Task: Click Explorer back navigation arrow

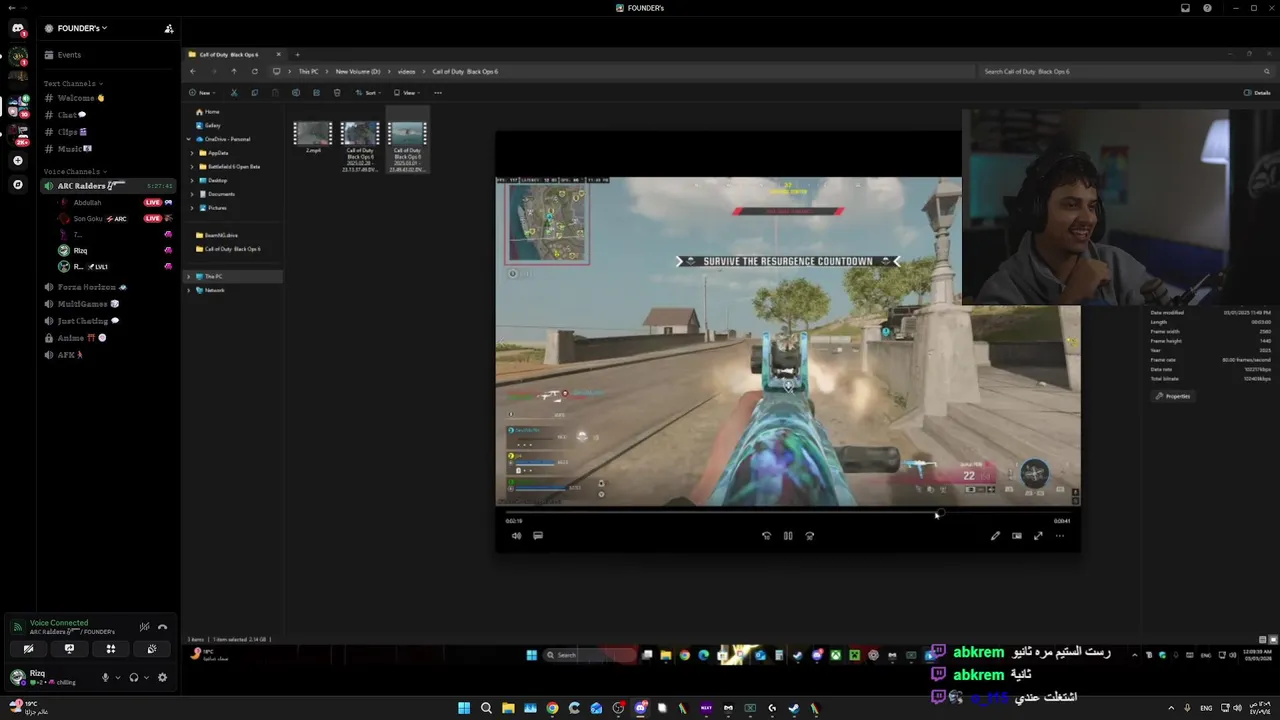Action: pos(193,71)
